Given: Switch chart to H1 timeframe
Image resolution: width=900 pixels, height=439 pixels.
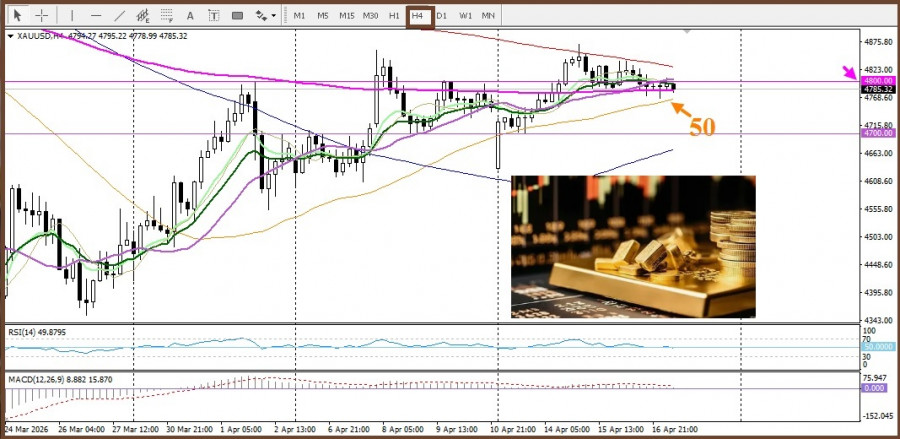Looking at the screenshot, I should click(x=394, y=15).
